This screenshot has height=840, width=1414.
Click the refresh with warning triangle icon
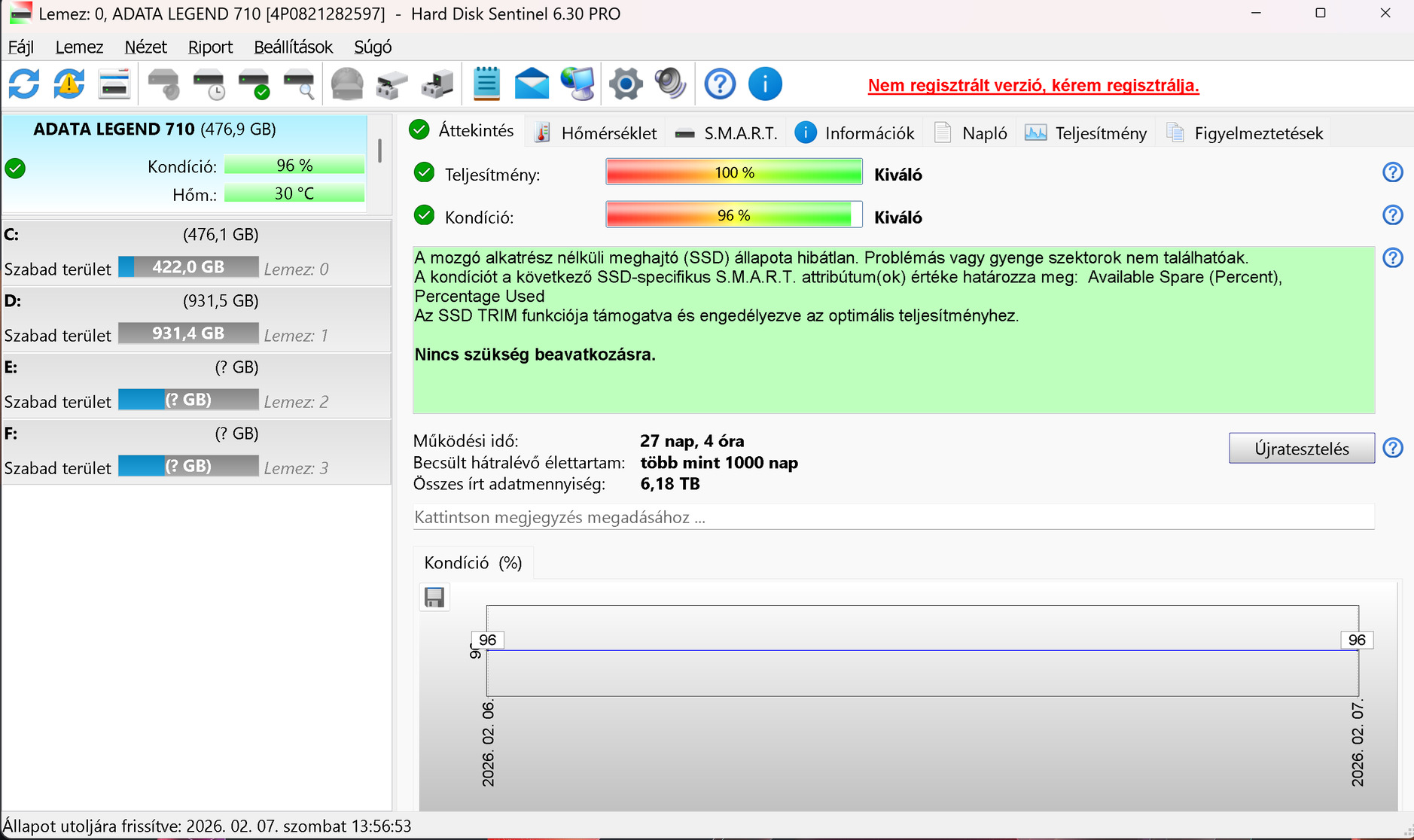pos(69,84)
